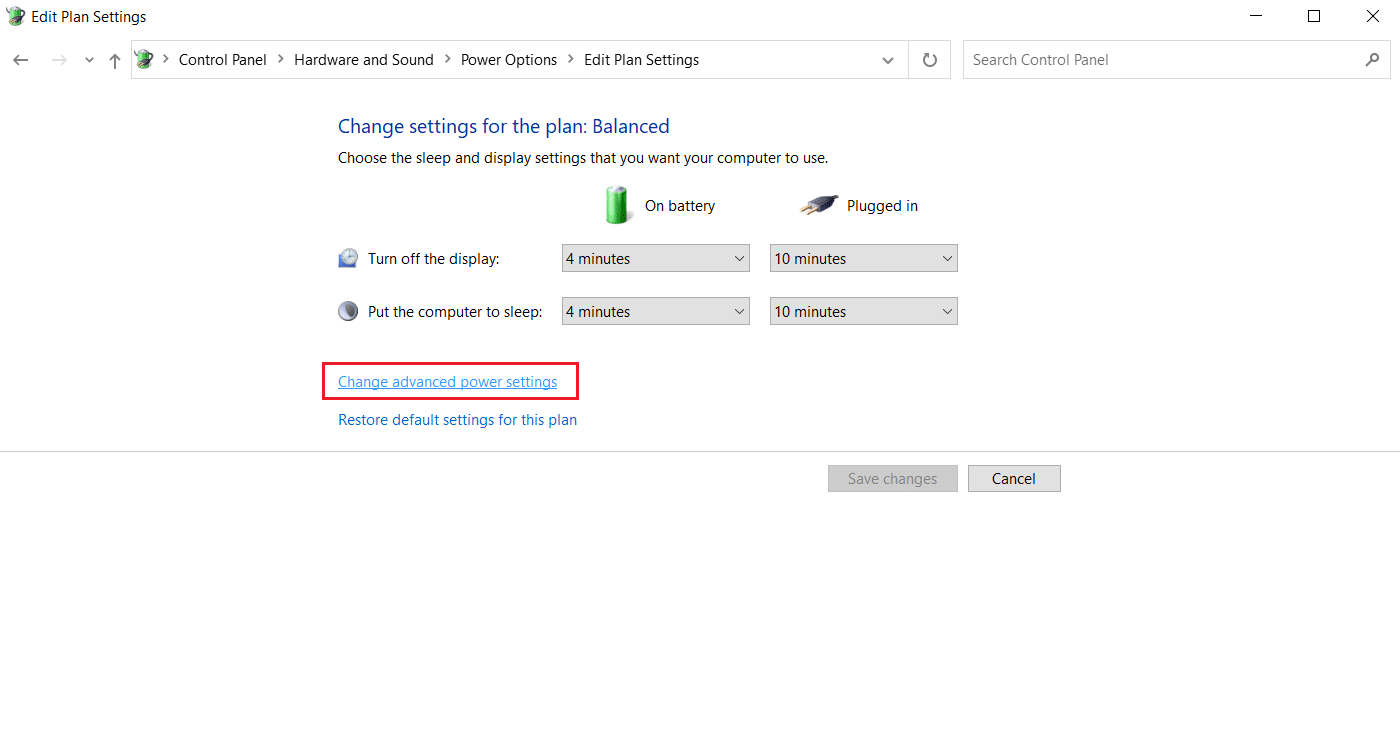Expand the address bar history dropdown
Viewport: 1400px width, 732px height.
(888, 60)
